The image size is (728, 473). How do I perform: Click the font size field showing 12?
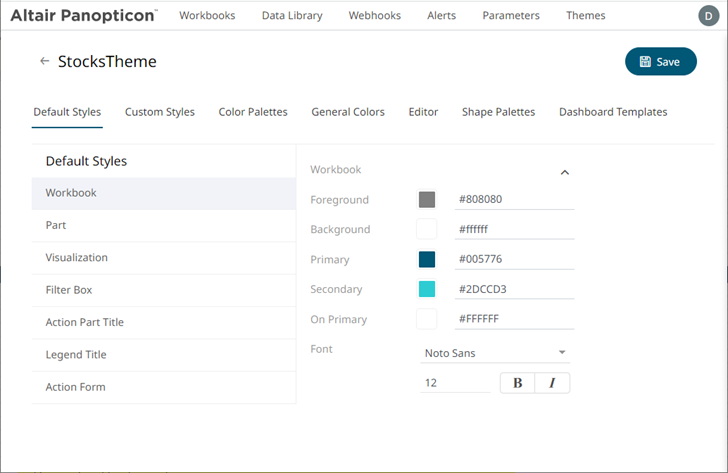coord(455,383)
